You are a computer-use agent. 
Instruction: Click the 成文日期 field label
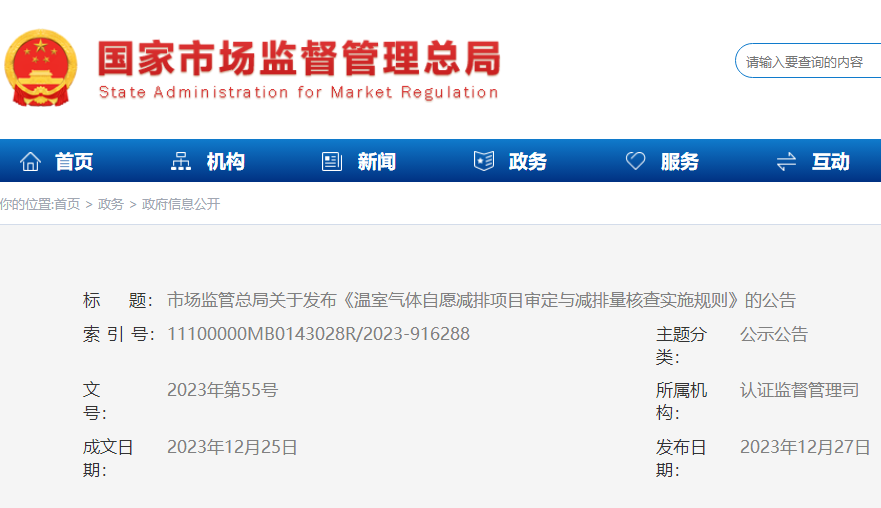[x=108, y=459]
